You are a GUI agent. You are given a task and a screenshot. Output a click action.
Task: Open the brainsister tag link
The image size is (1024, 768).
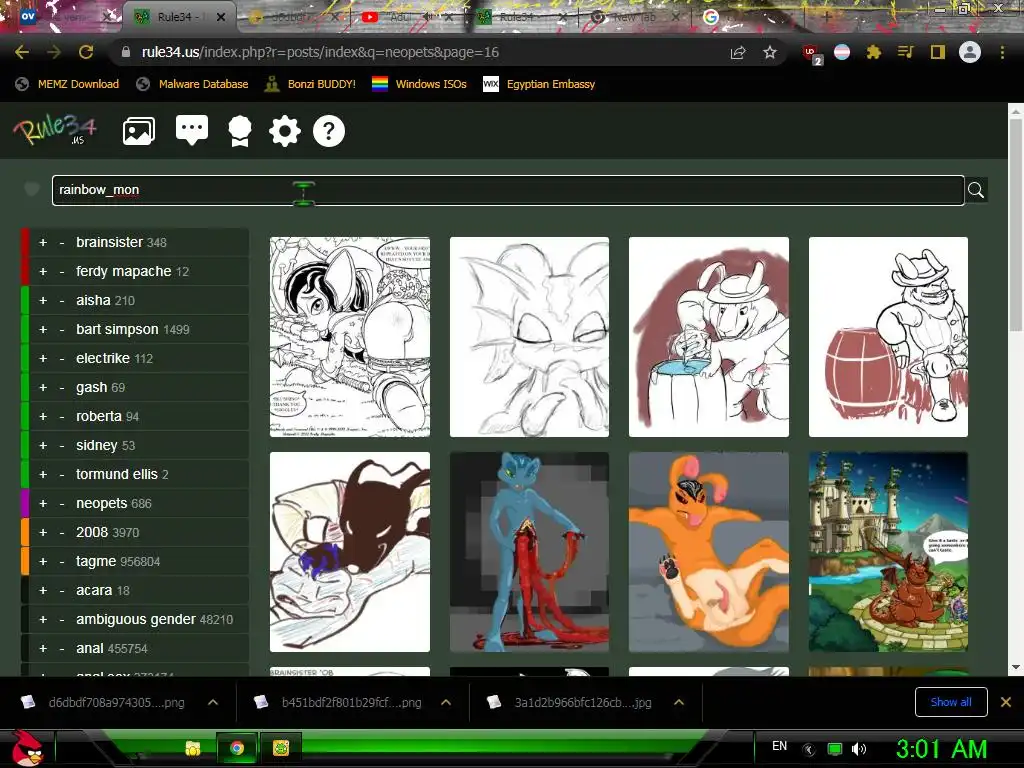[109, 242]
